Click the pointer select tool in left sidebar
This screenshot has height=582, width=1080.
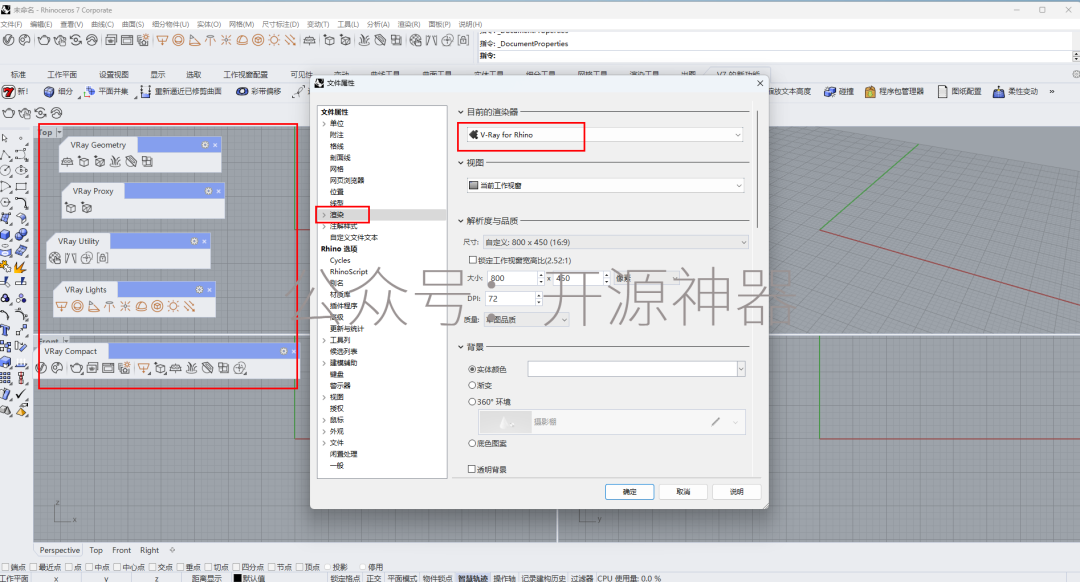click(x=6, y=138)
